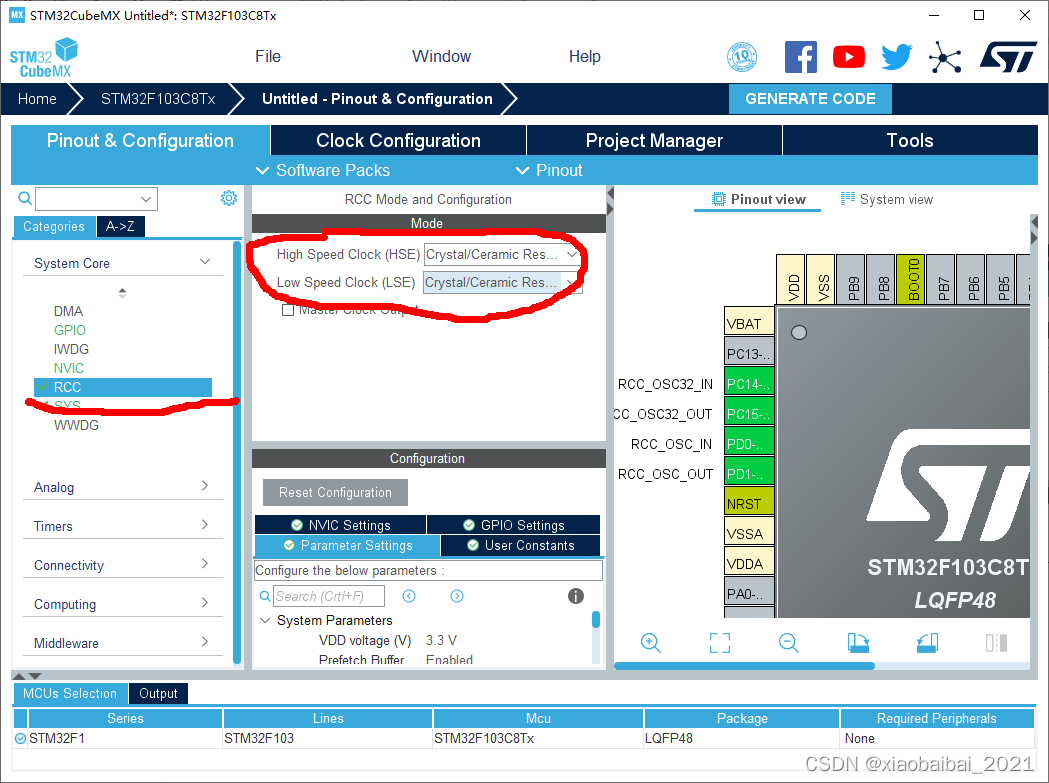The height and width of the screenshot is (783, 1049).
Task: Switch to A->Z list tab
Action: (120, 226)
